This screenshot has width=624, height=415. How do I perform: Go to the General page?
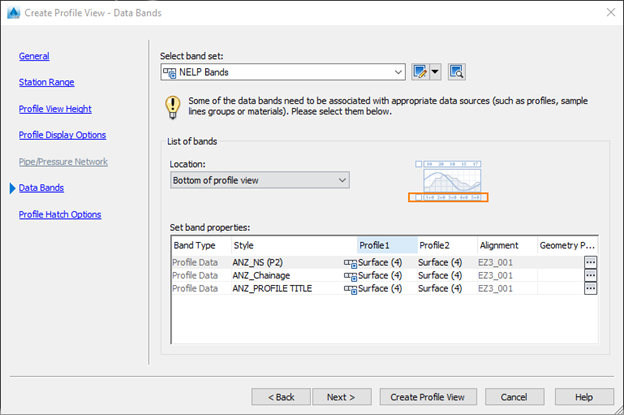(x=34, y=57)
